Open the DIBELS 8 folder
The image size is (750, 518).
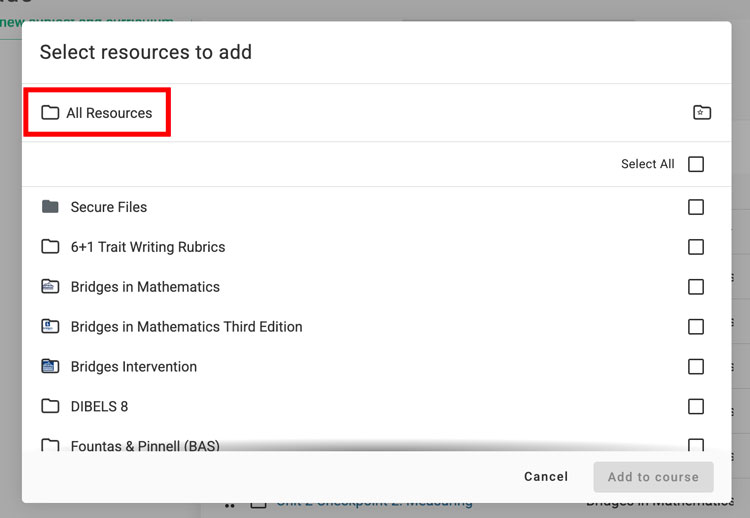click(x=99, y=407)
